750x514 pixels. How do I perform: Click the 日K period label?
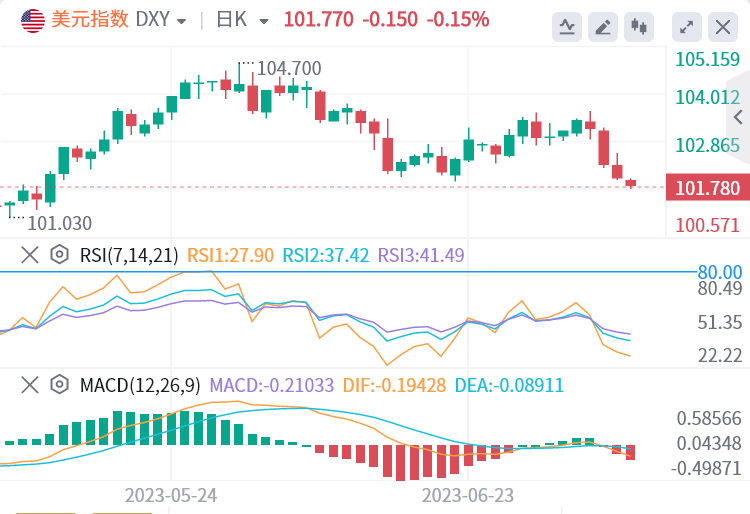(232, 20)
